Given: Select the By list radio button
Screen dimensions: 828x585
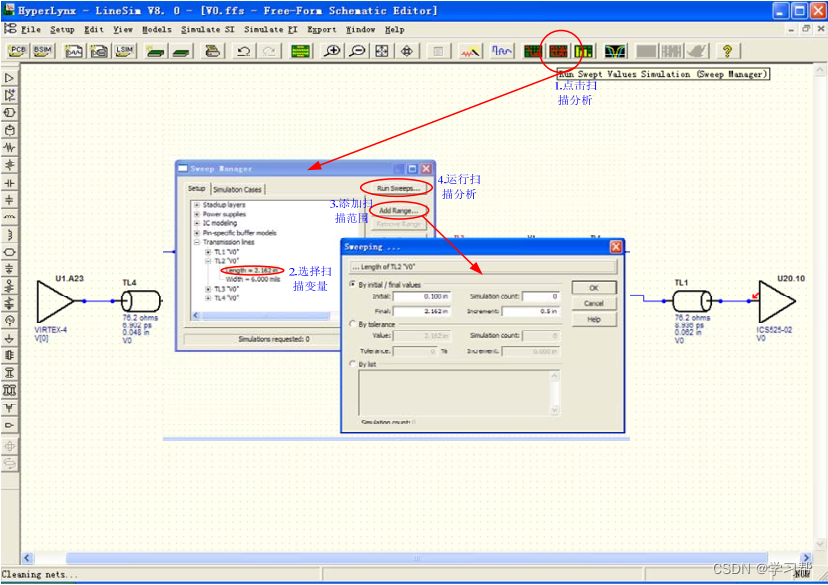Looking at the screenshot, I should click(353, 363).
